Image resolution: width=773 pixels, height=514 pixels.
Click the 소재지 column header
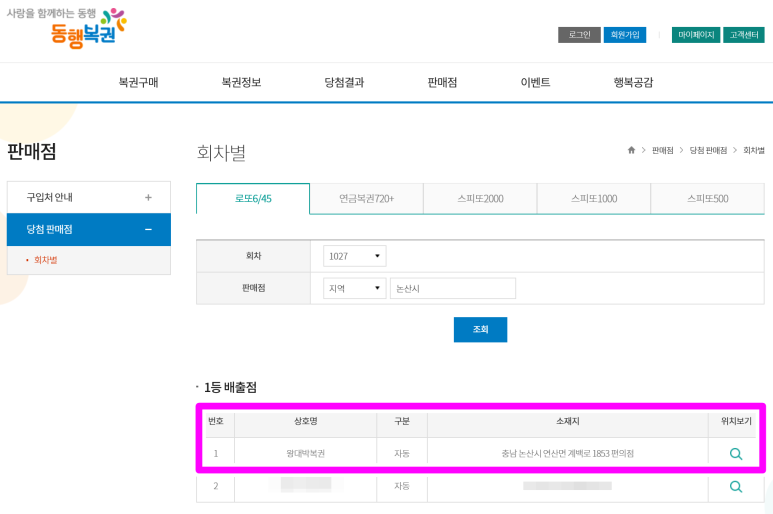click(567, 421)
